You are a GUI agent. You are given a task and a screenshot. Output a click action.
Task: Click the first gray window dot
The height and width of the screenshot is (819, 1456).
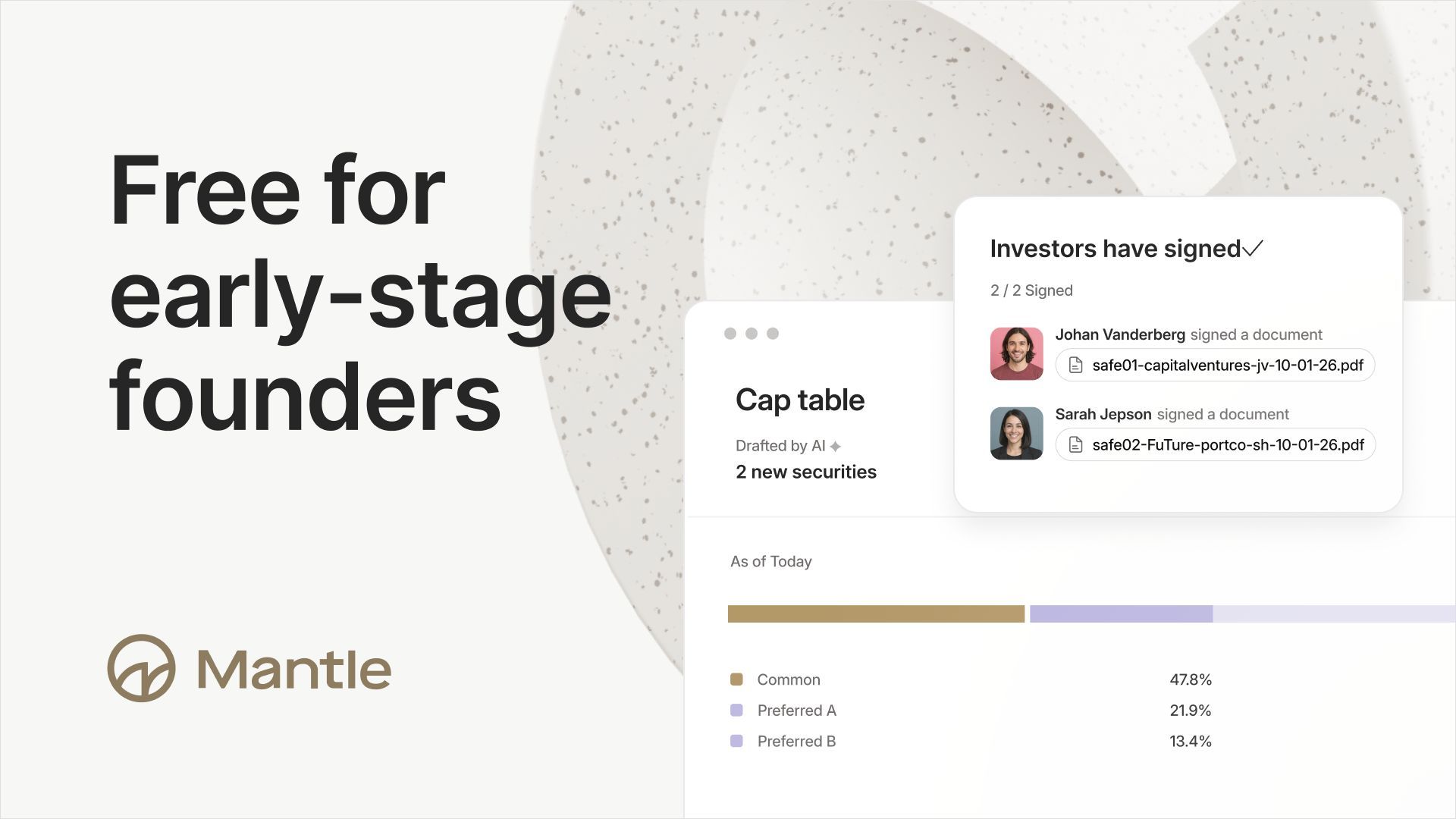pyautogui.click(x=730, y=334)
